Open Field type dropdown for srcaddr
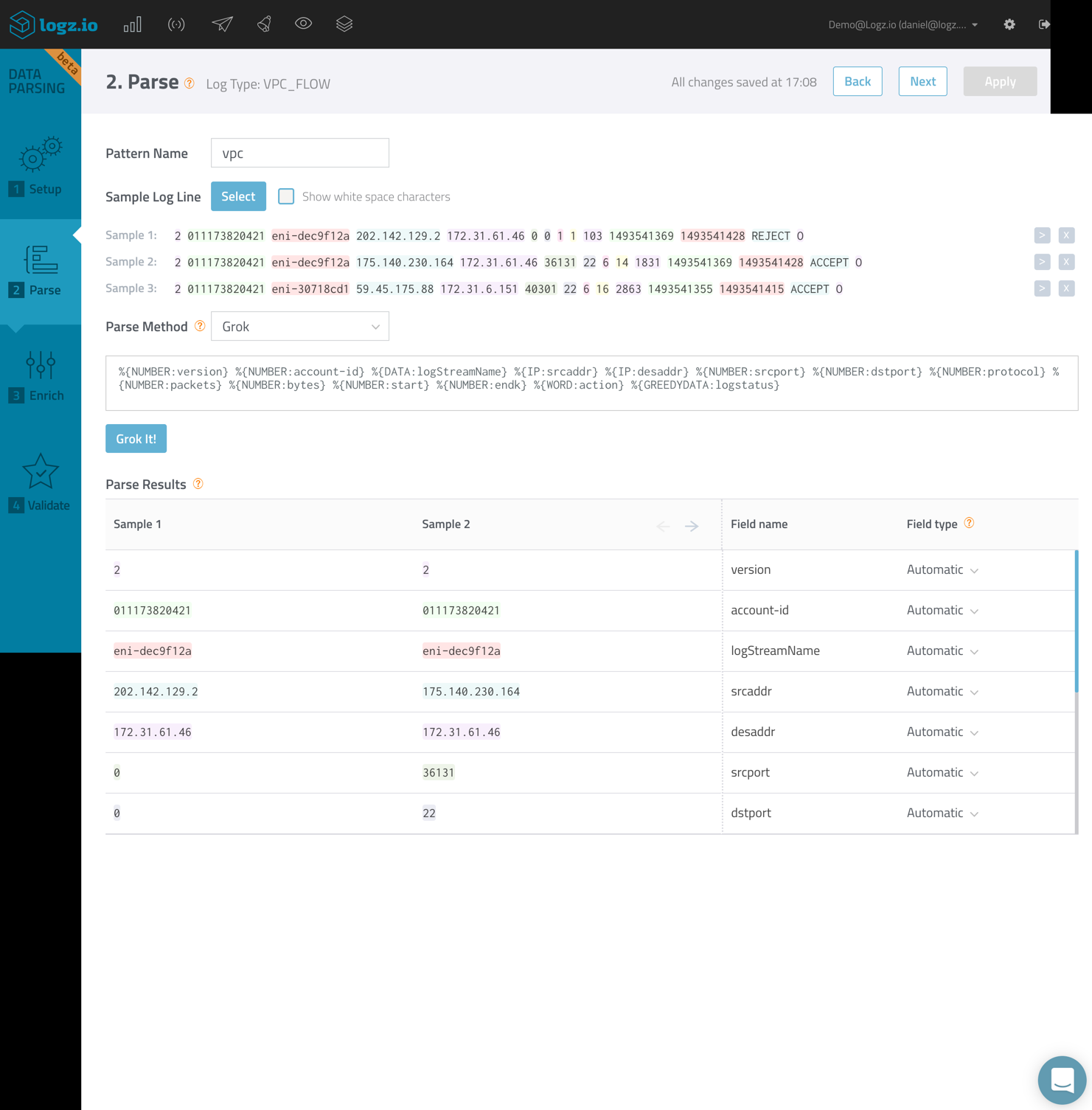The height and width of the screenshot is (1110, 1092). [x=942, y=691]
